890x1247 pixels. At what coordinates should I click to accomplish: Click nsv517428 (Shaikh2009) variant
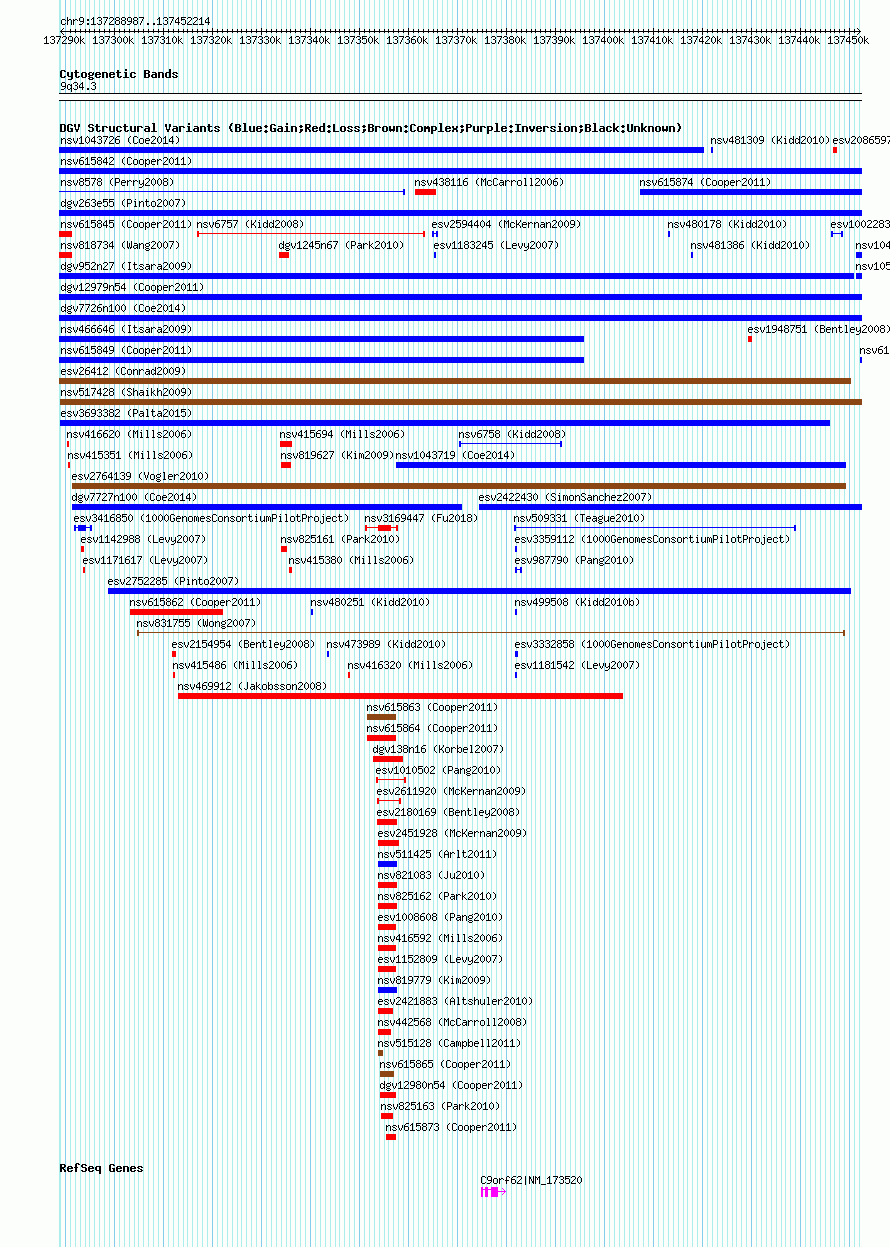[x=126, y=392]
